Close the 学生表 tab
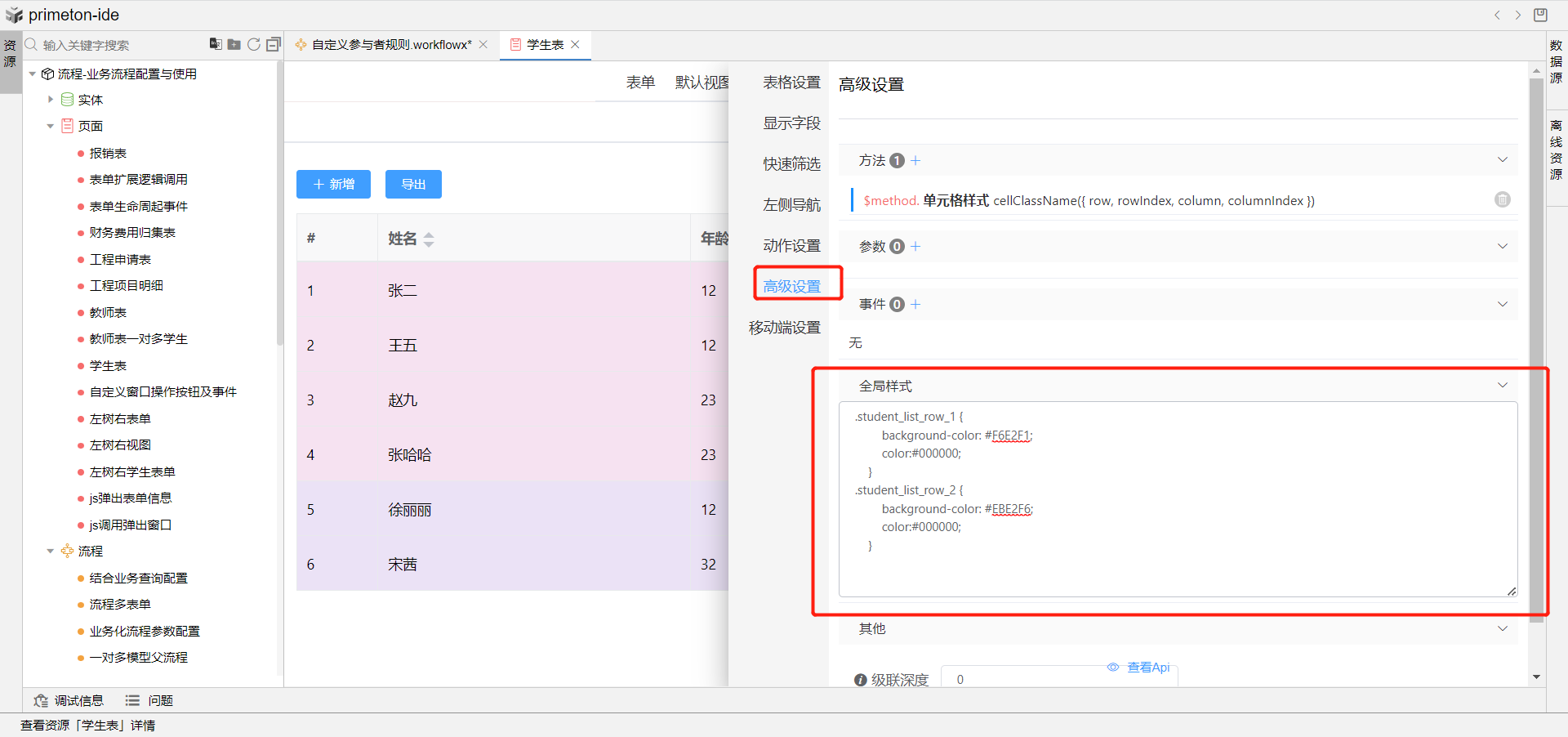 tap(576, 44)
